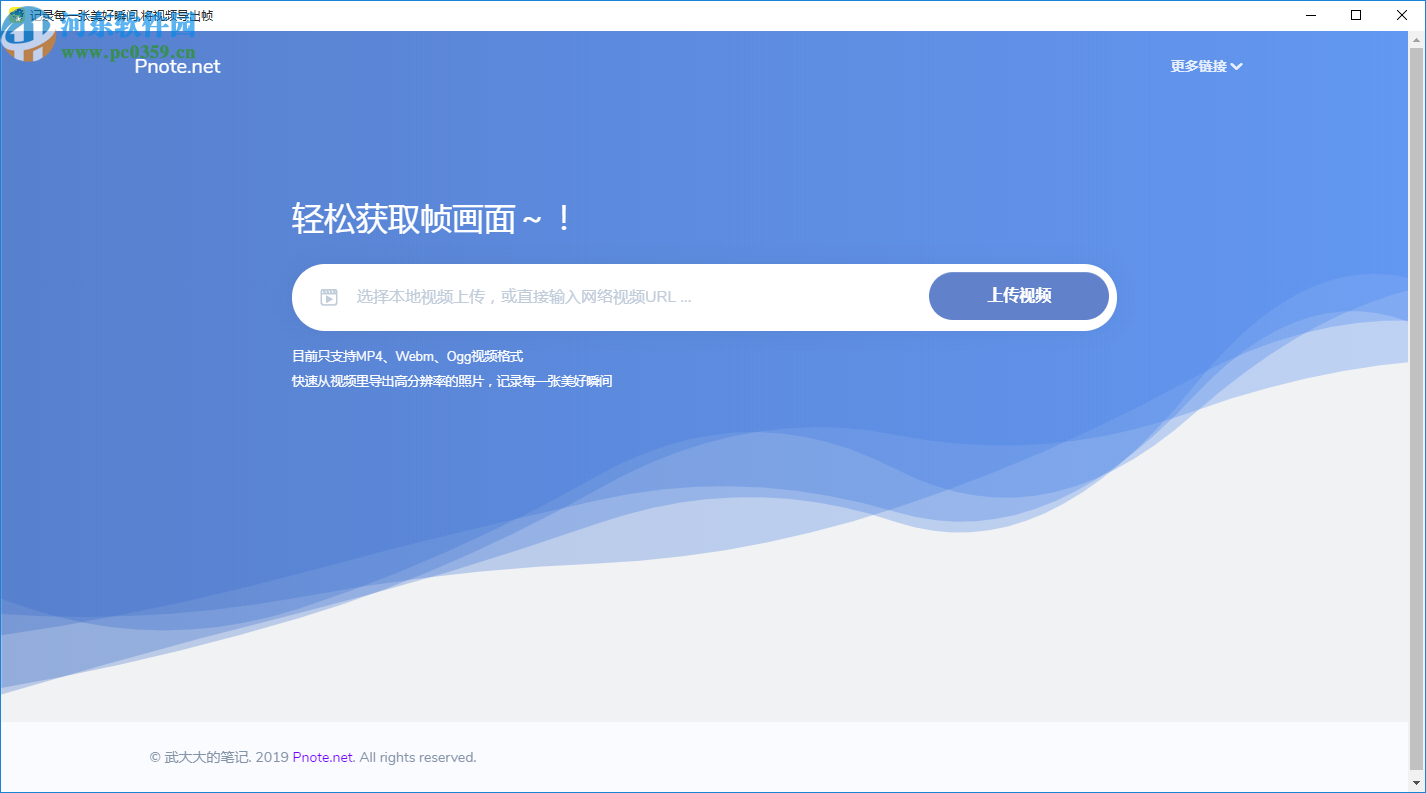Expand the chevron next to 更多链接
This screenshot has height=793, width=1426.
point(1238,66)
